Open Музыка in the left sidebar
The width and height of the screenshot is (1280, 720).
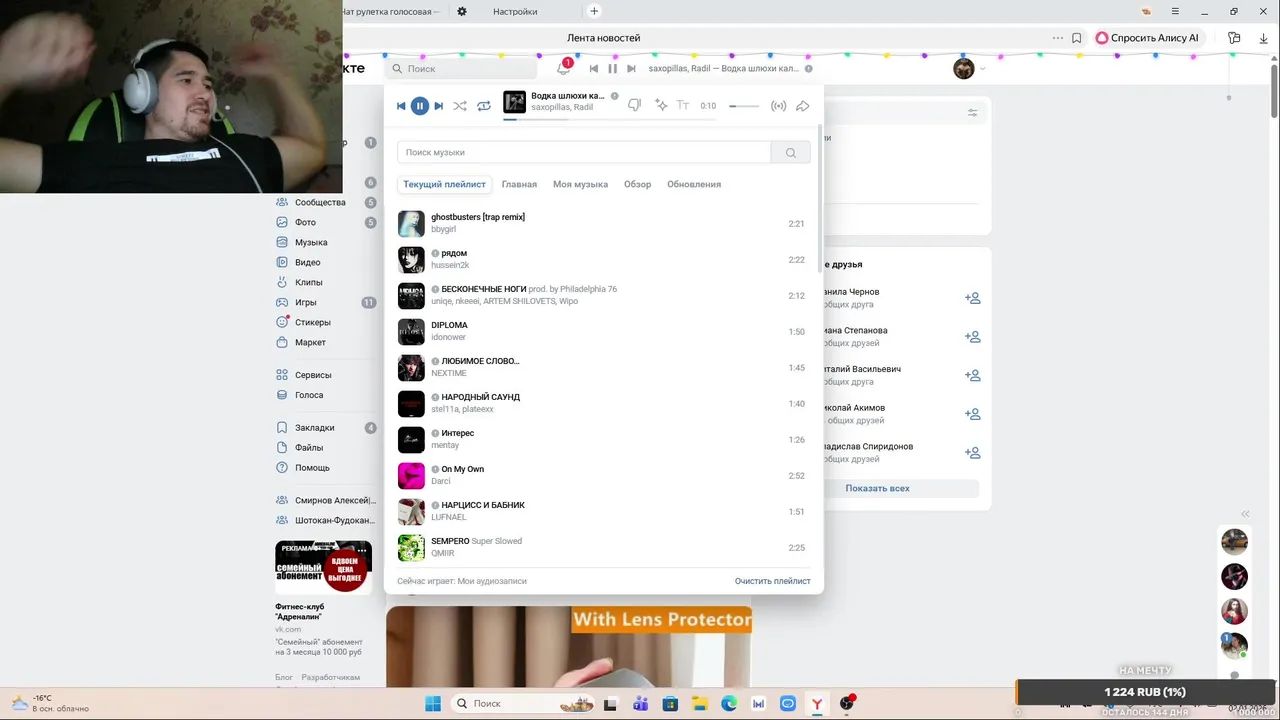[311, 242]
